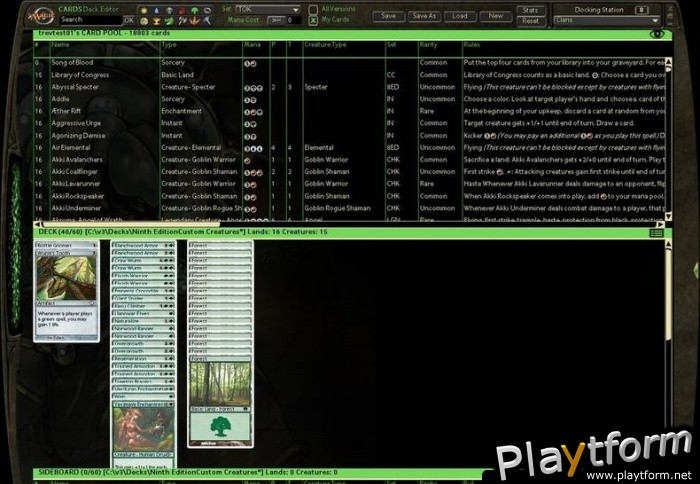The height and width of the screenshot is (484, 700).
Task: Click the crossed tools filter icon
Action: pyautogui.click(x=182, y=21)
